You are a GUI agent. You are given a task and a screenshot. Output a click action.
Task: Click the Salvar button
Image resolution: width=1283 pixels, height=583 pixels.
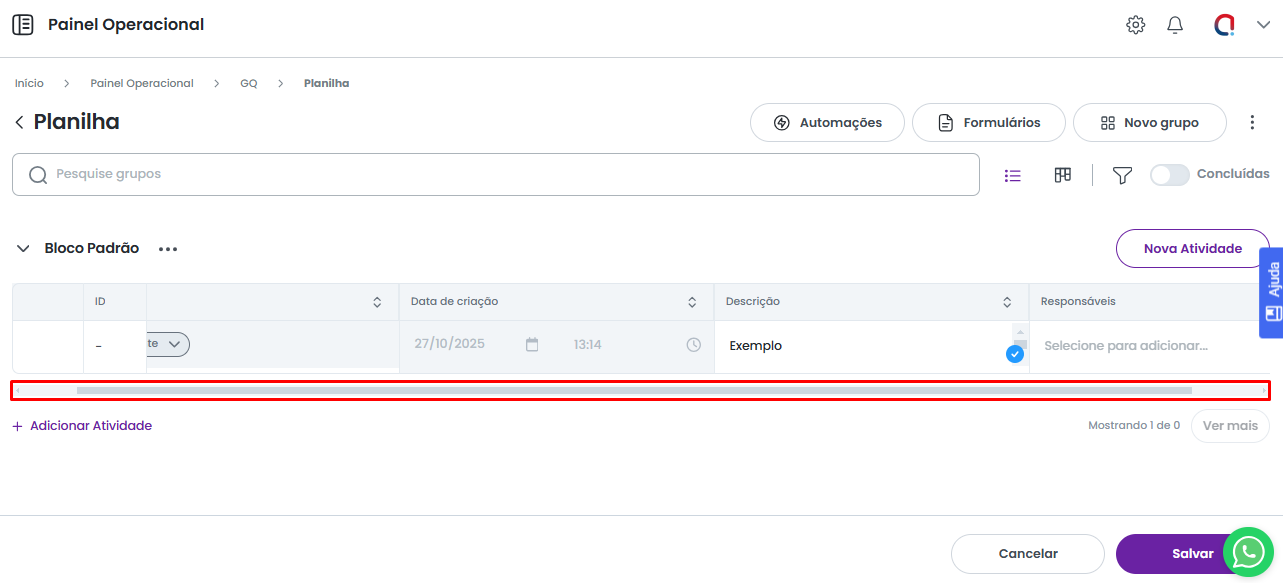(x=1192, y=553)
